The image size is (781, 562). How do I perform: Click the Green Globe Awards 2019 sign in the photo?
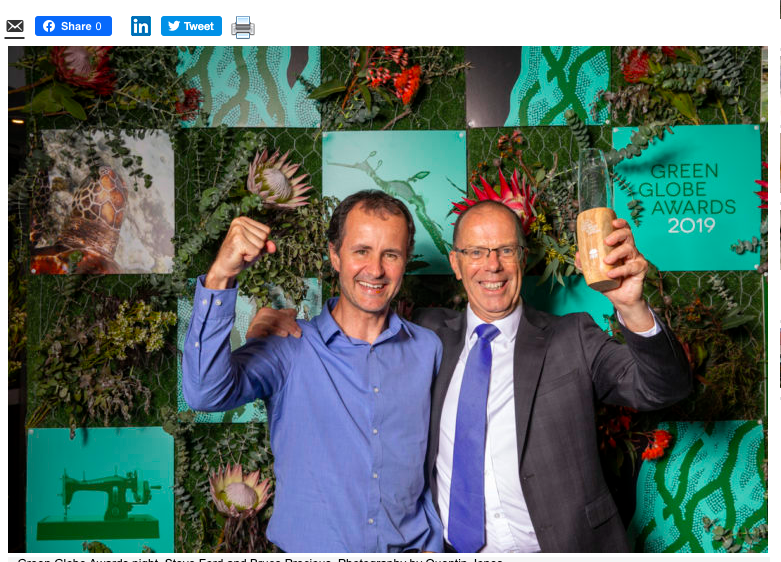[x=686, y=198]
